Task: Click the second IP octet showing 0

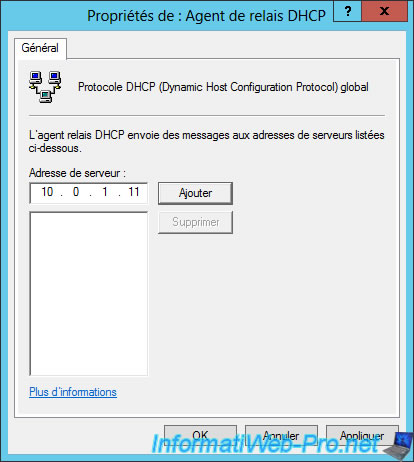Action: point(76,192)
